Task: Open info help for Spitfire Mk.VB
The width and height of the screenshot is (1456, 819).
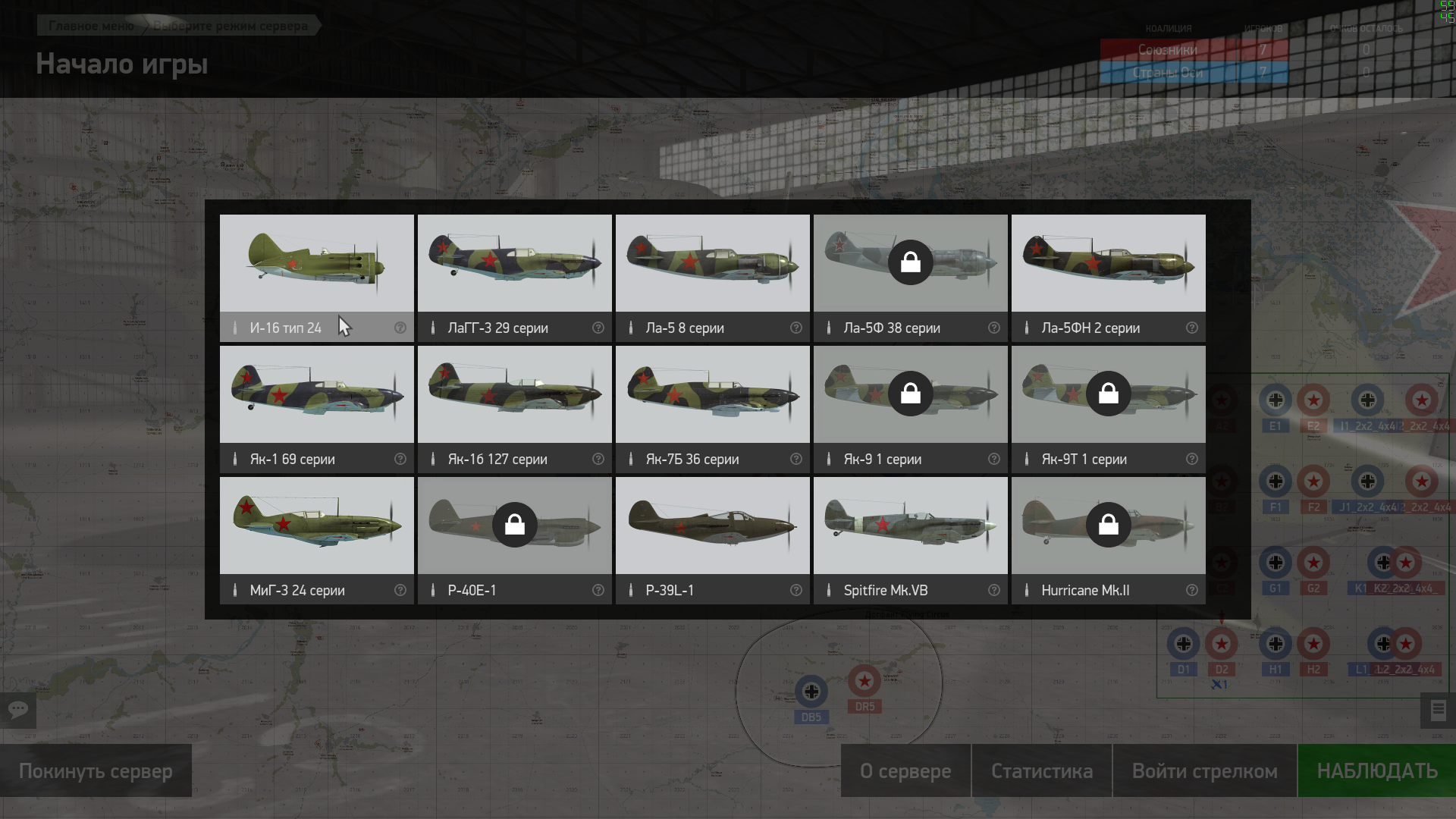Action: (993, 590)
